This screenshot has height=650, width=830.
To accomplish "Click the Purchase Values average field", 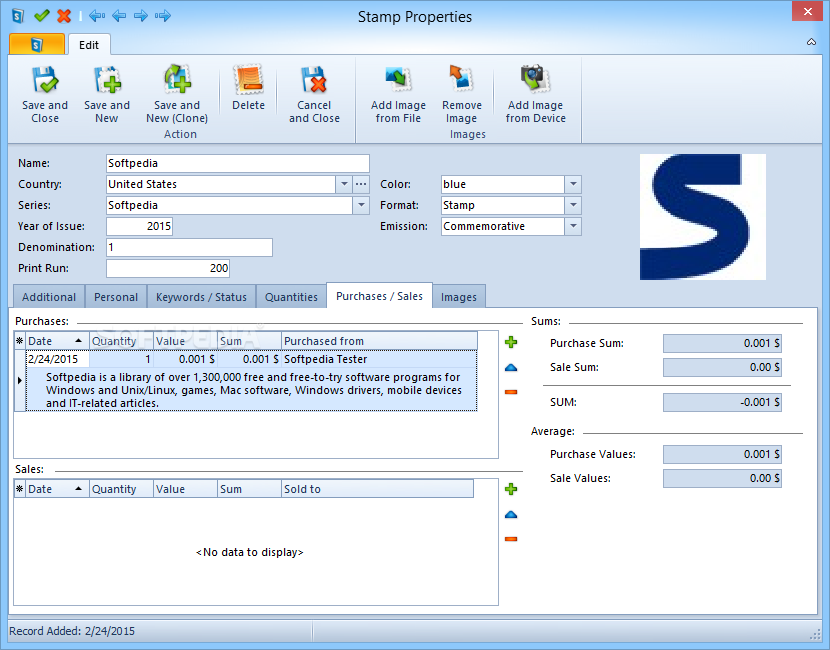I will 722,454.
